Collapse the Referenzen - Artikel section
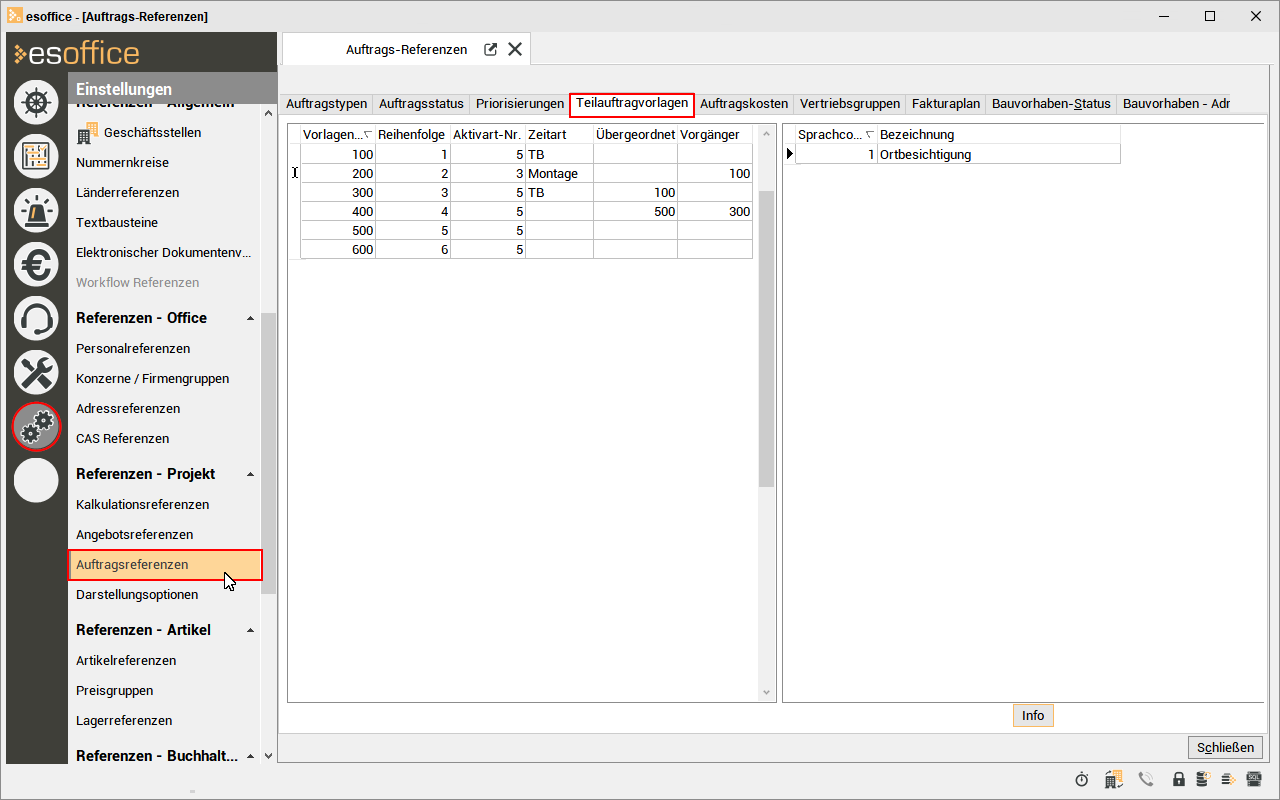 tap(250, 630)
